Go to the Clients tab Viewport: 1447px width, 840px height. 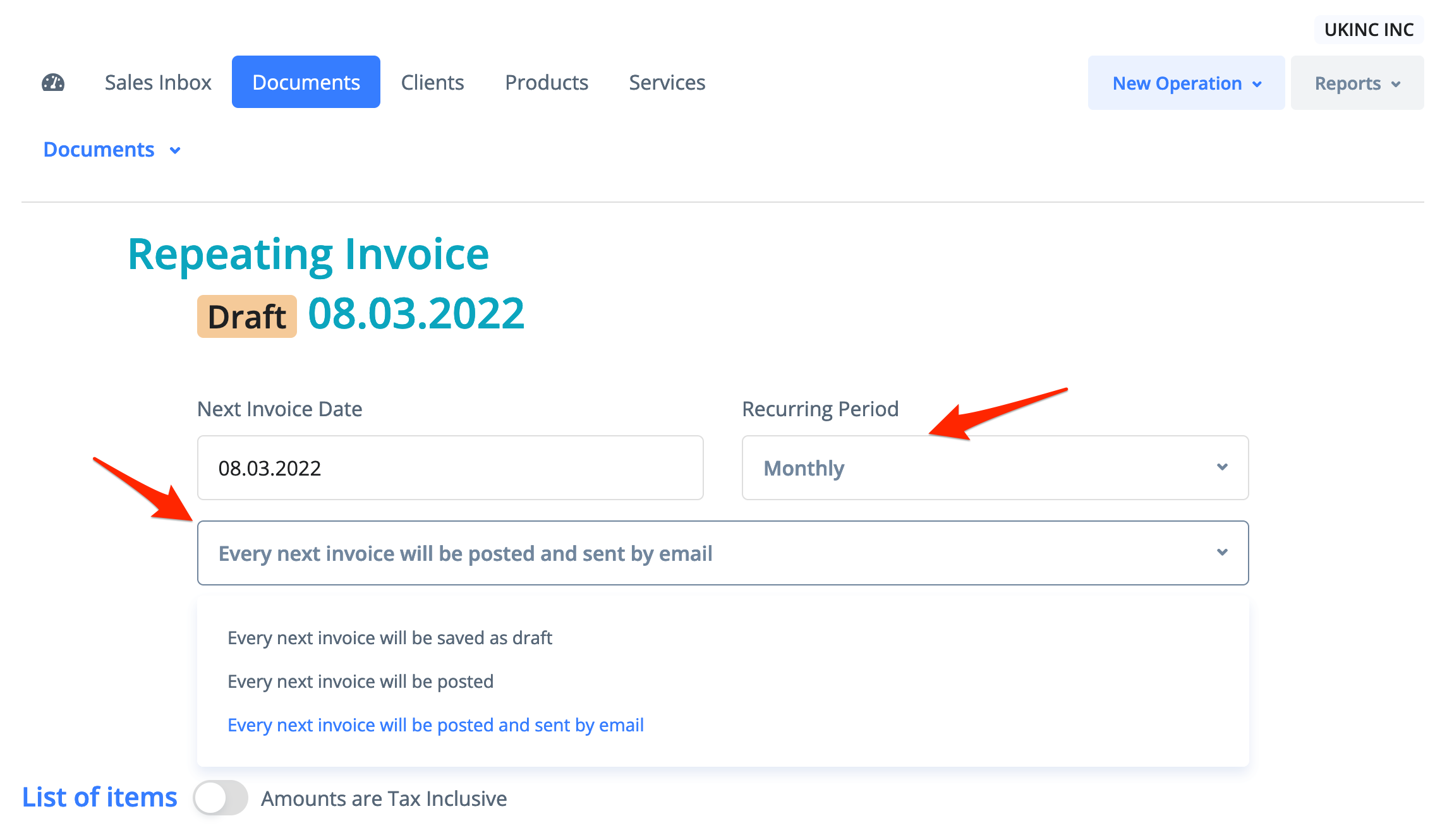432,83
